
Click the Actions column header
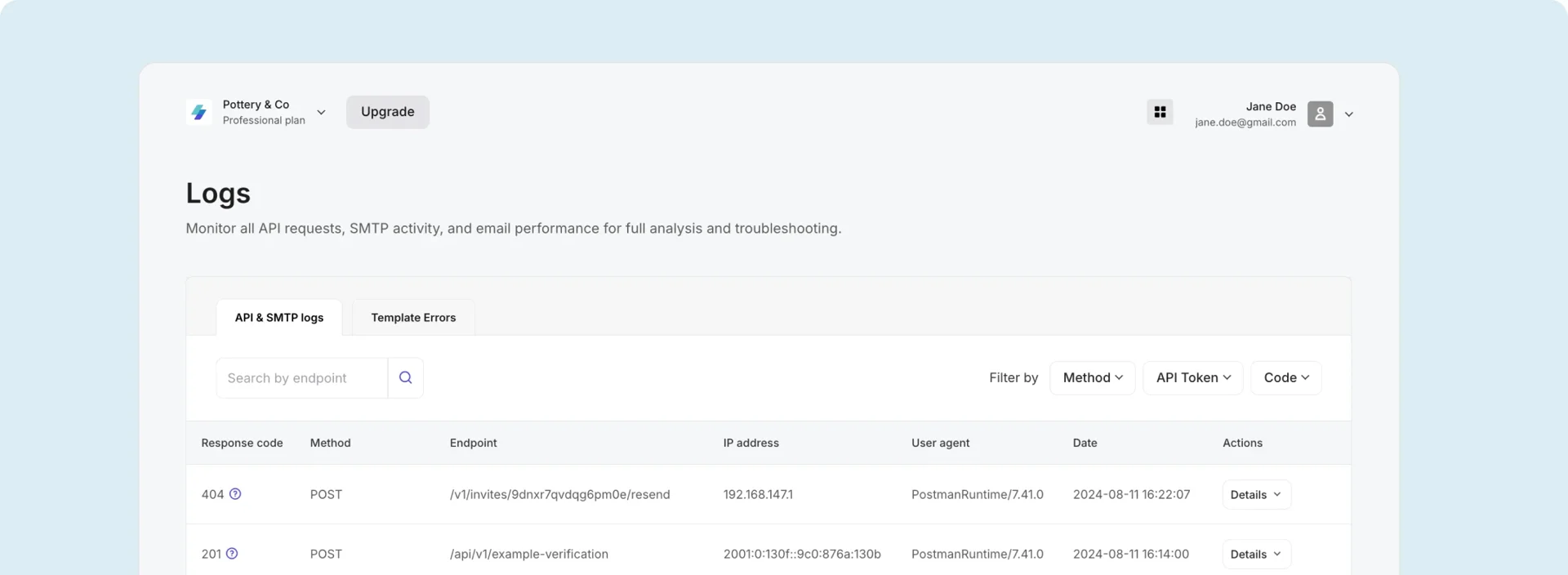tap(1242, 443)
